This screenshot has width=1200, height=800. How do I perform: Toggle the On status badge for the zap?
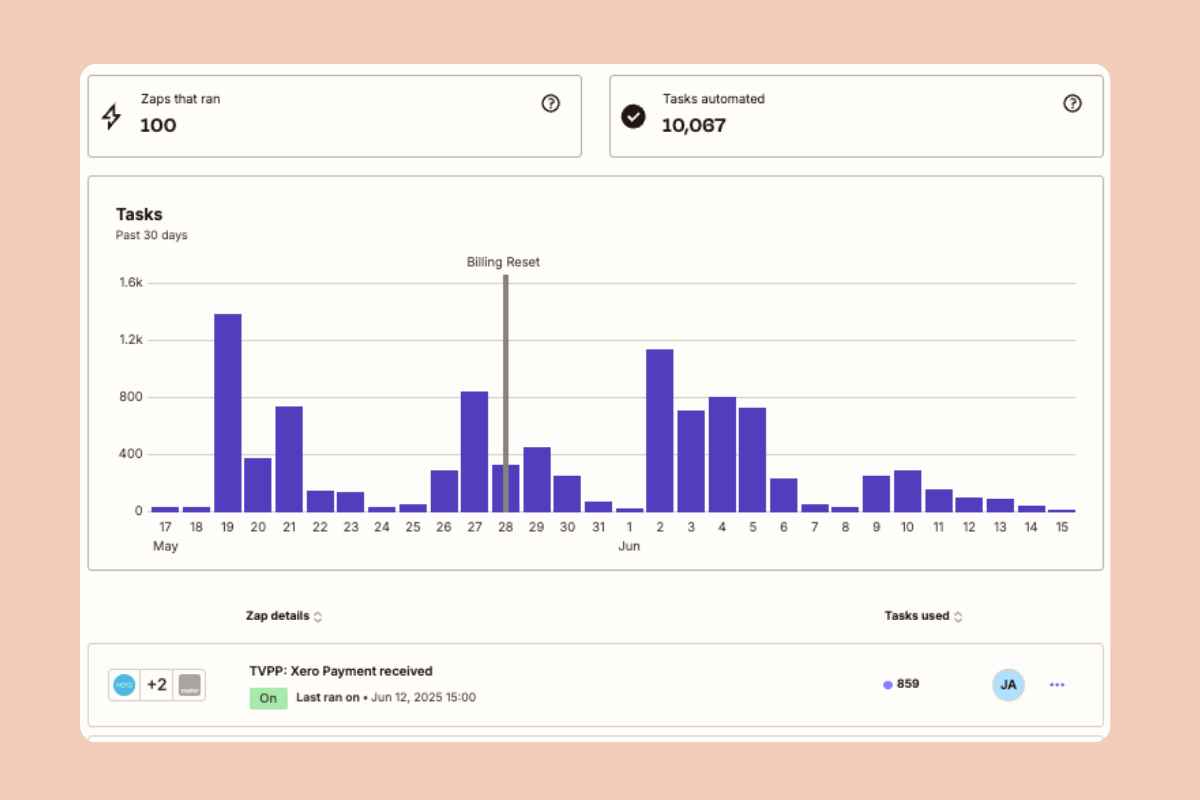tap(268, 698)
